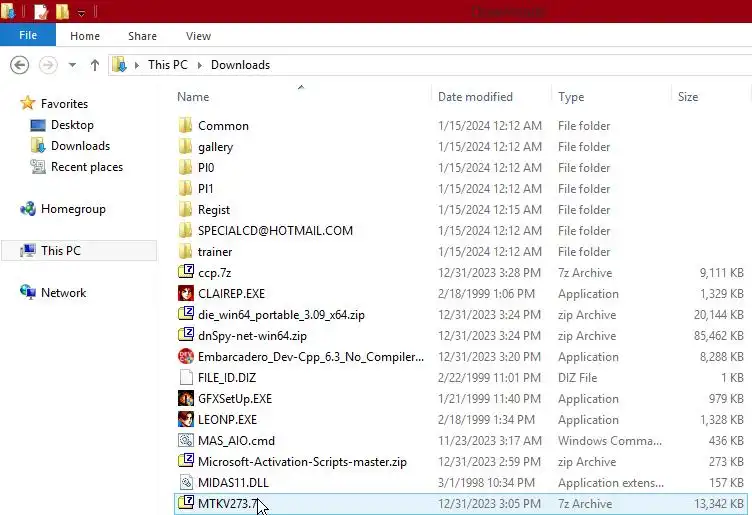Expand the chevron after This PC breadcrumb
The image size is (752, 515).
(200, 65)
